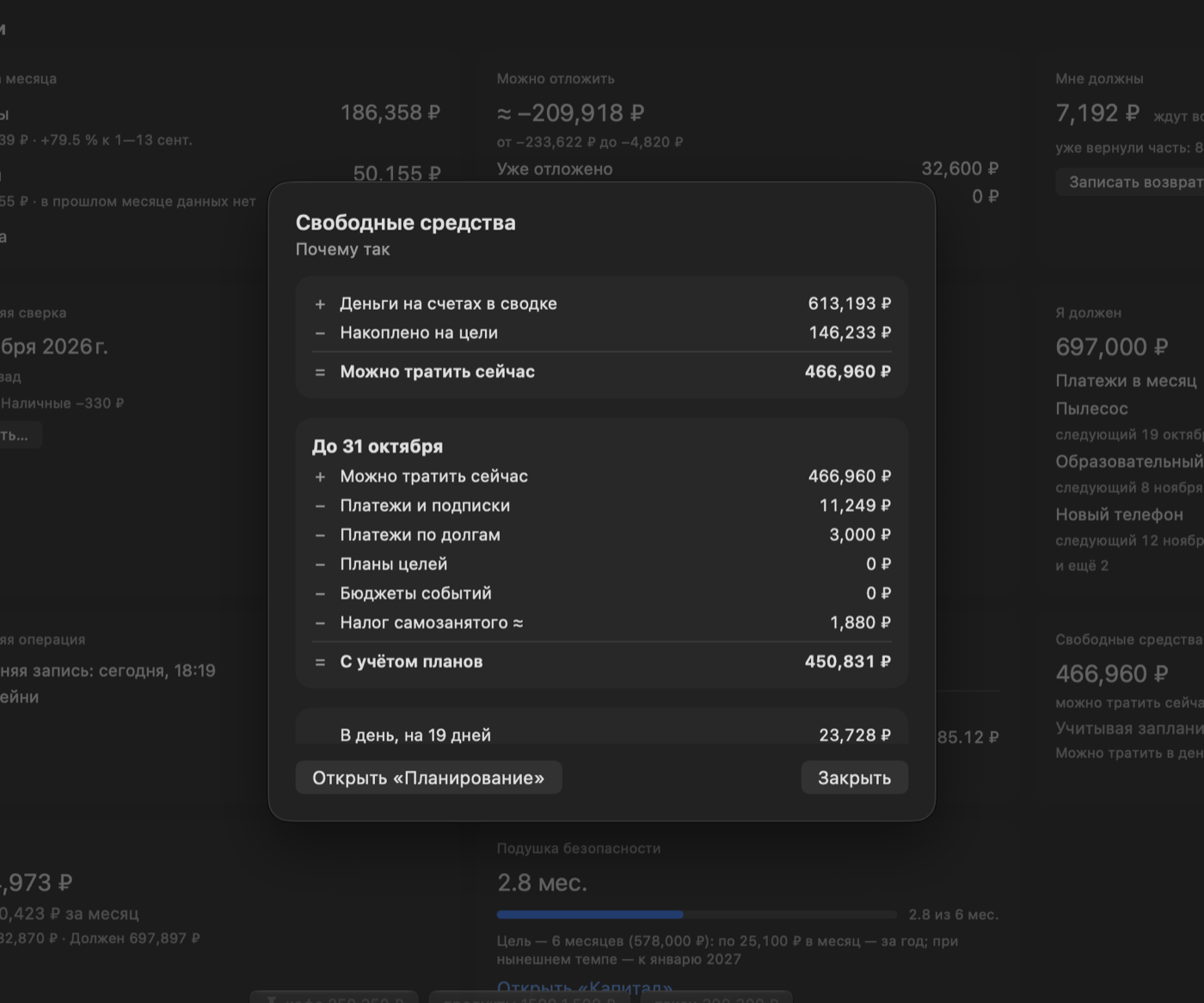Select the Налог самозанятого row label
1204x1003 pixels.
[432, 623]
